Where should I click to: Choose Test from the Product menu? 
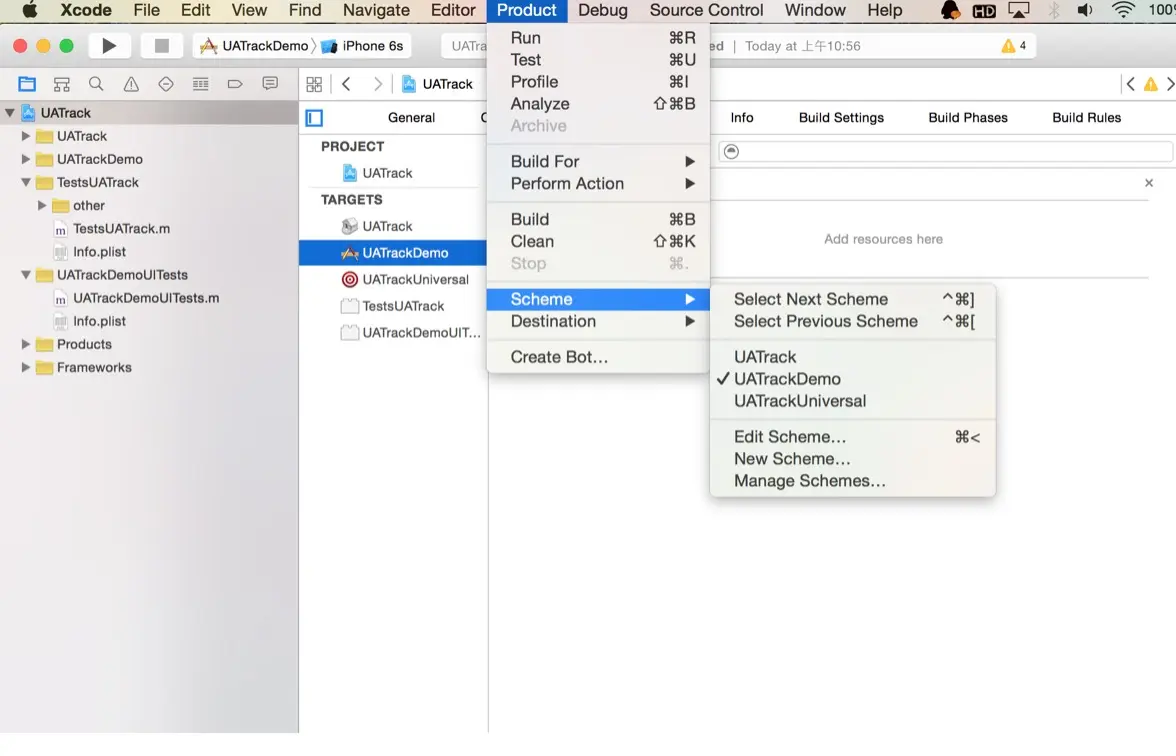598,60
